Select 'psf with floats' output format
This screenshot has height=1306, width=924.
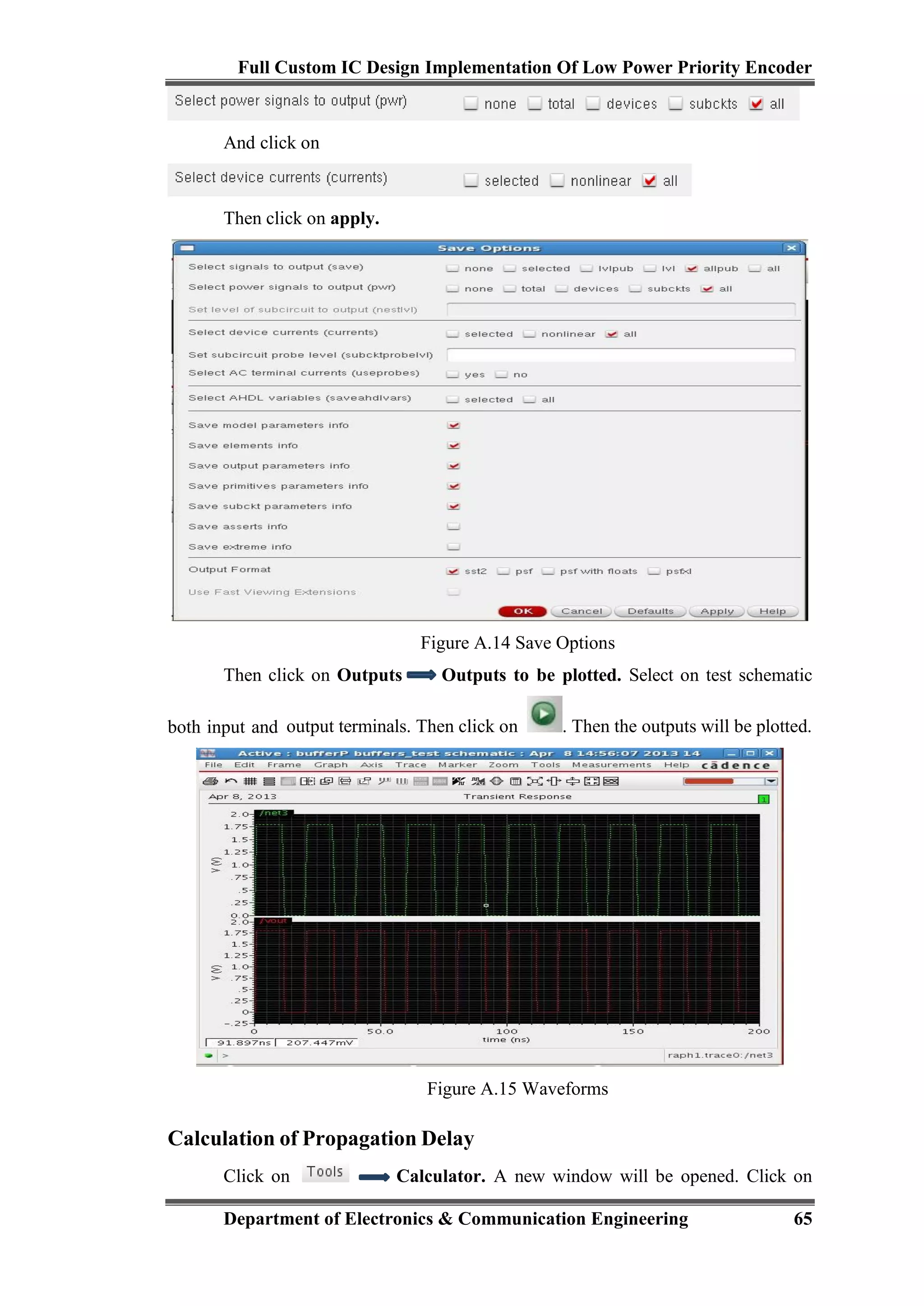pos(548,571)
